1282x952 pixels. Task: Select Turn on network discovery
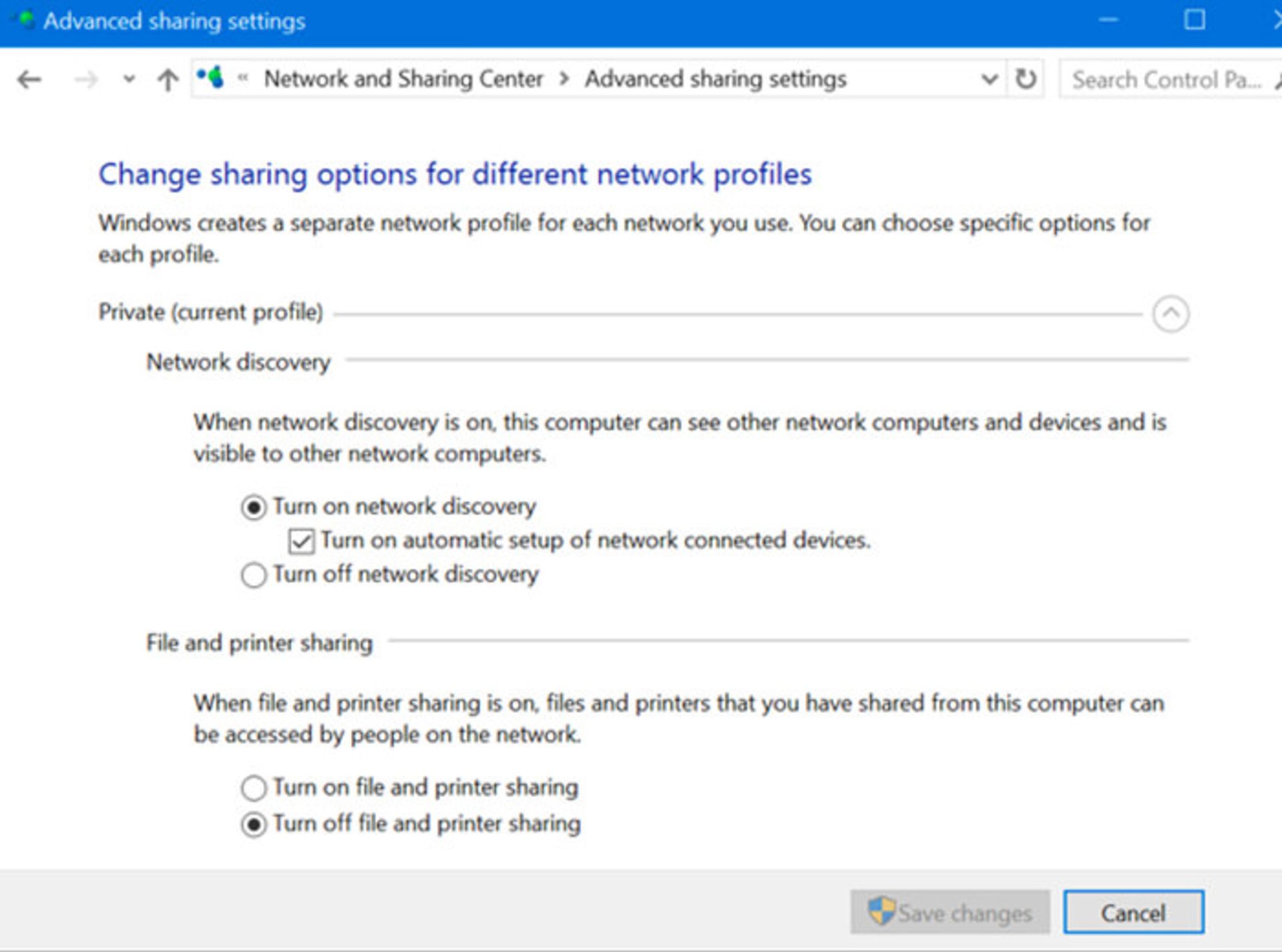pyautogui.click(x=254, y=508)
